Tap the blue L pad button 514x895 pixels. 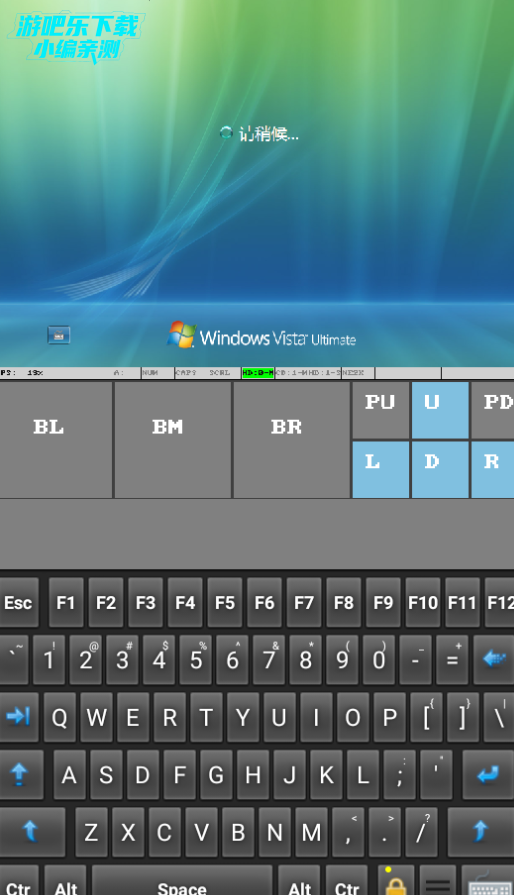(x=381, y=469)
